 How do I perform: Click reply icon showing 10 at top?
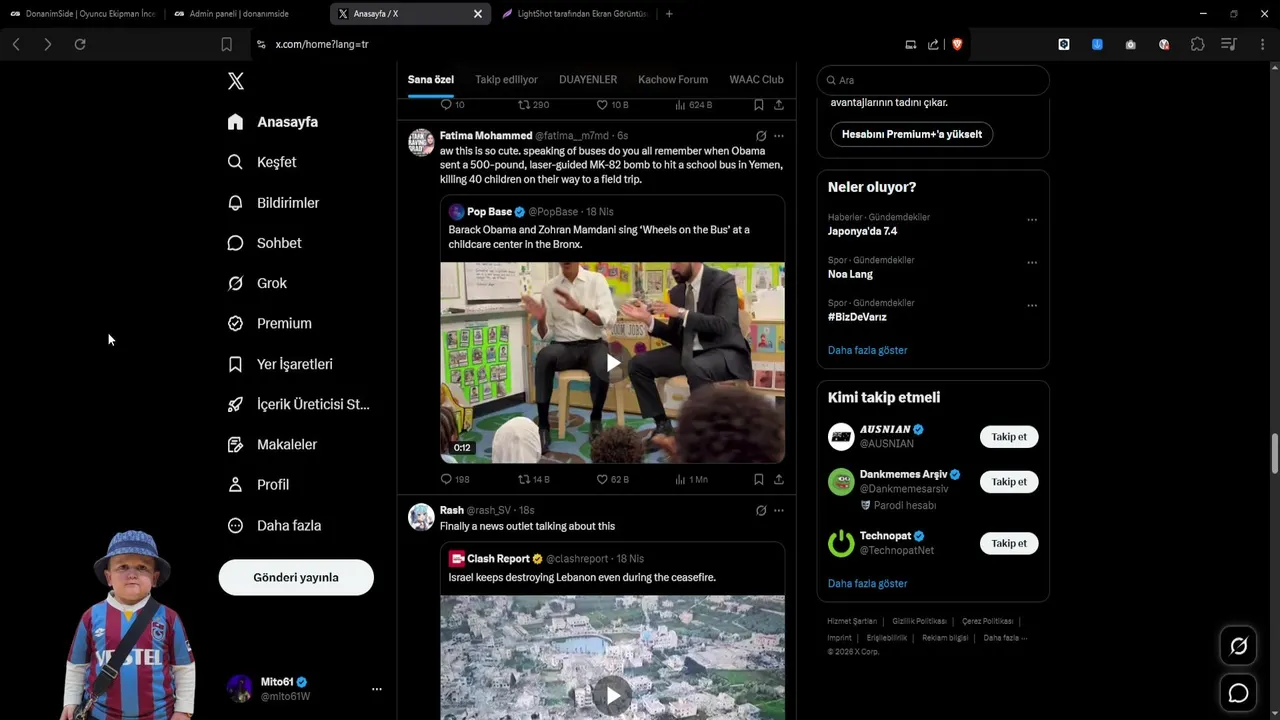tap(446, 104)
